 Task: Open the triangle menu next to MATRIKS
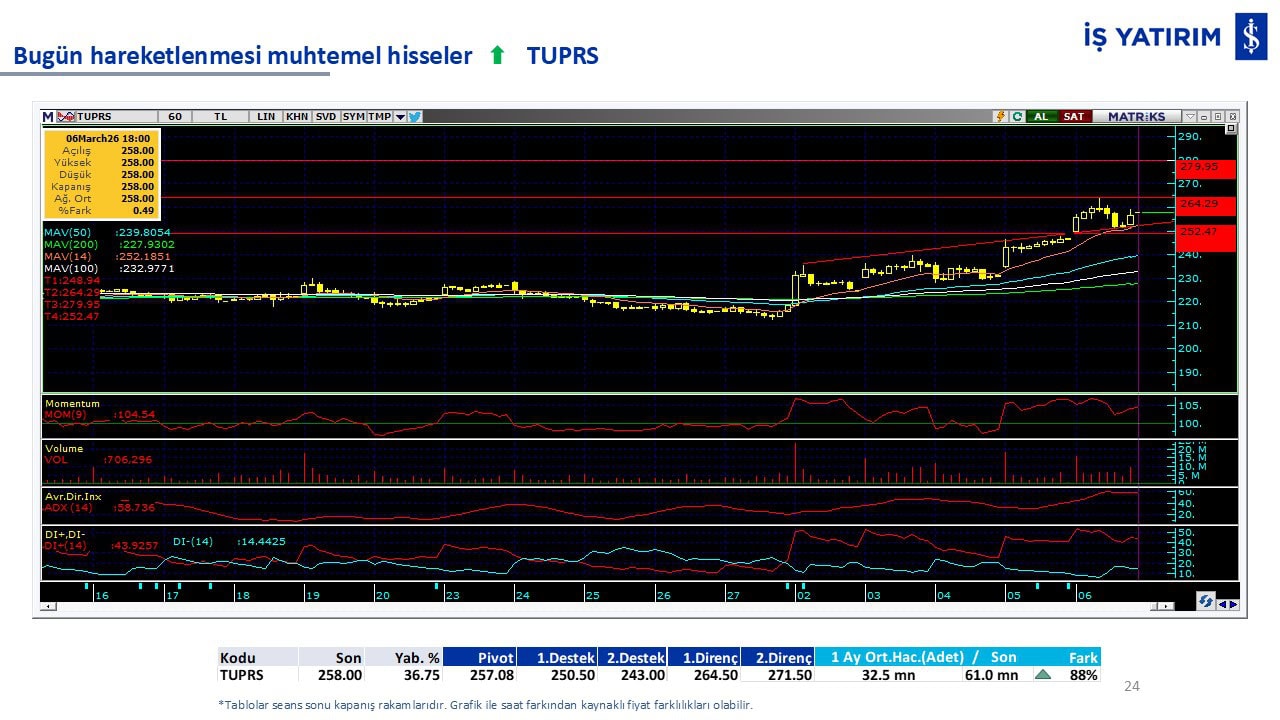point(1190,116)
